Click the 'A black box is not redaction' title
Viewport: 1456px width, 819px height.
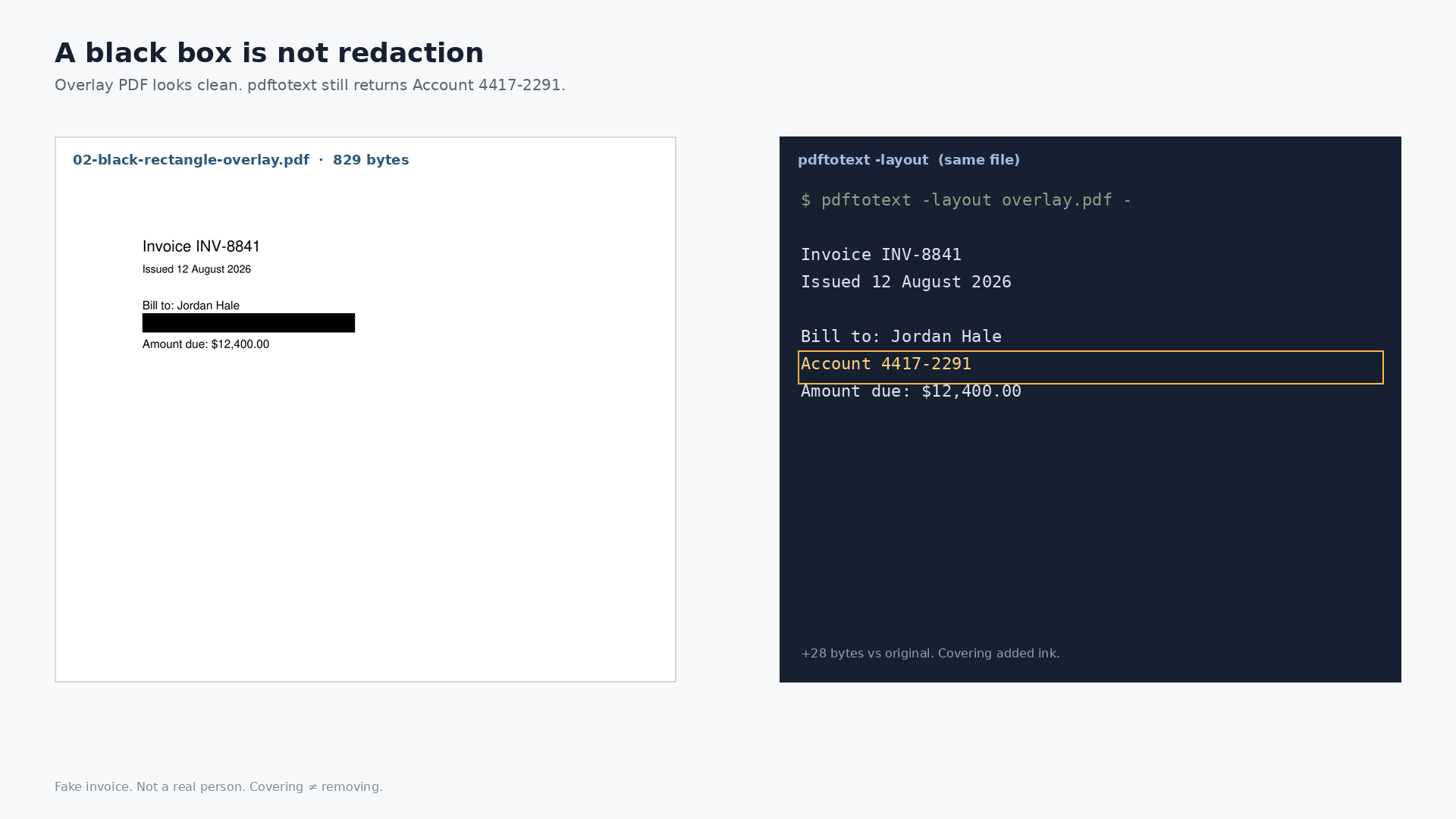point(269,53)
